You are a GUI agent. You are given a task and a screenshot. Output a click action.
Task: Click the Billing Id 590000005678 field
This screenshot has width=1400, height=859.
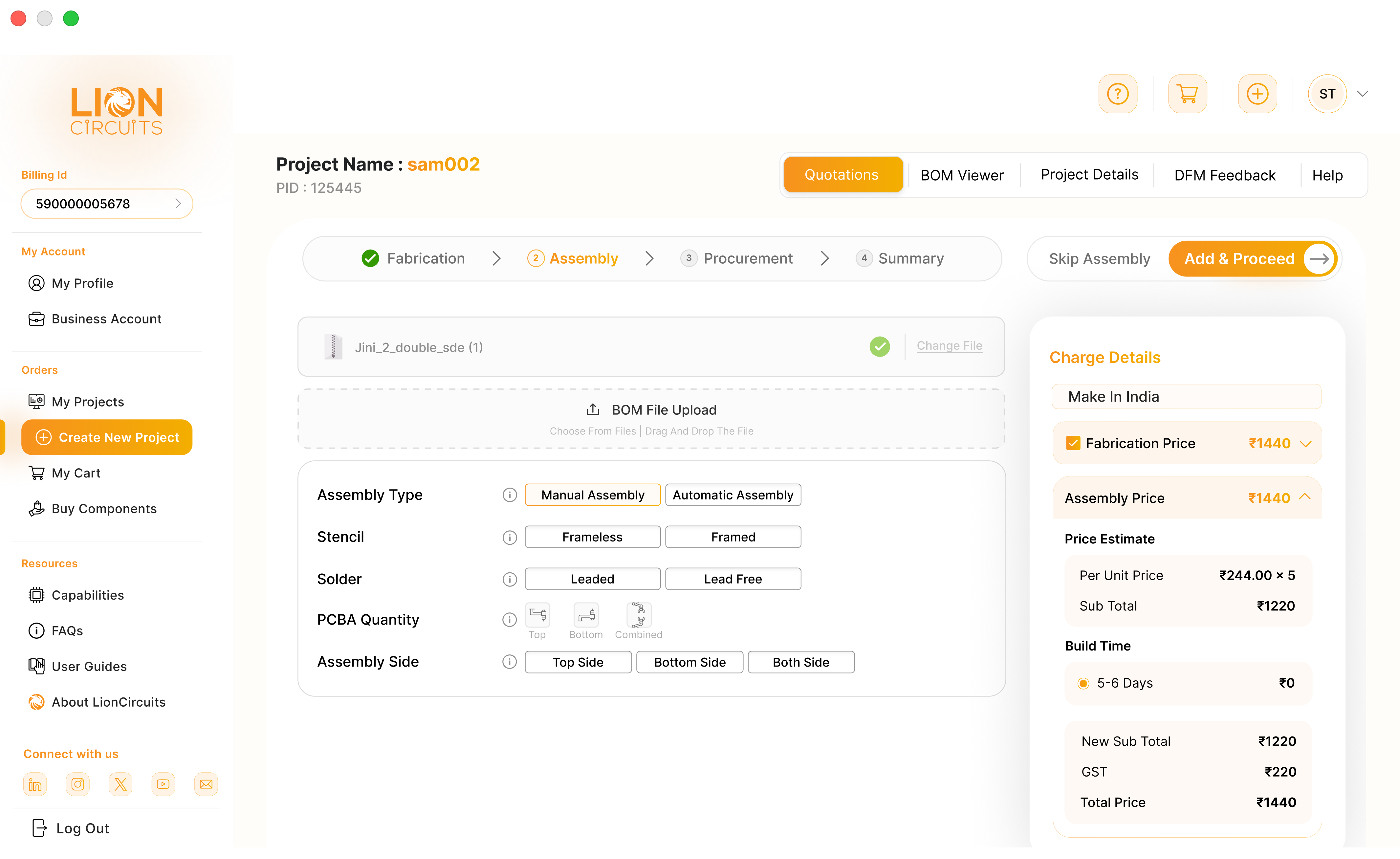[x=107, y=203]
